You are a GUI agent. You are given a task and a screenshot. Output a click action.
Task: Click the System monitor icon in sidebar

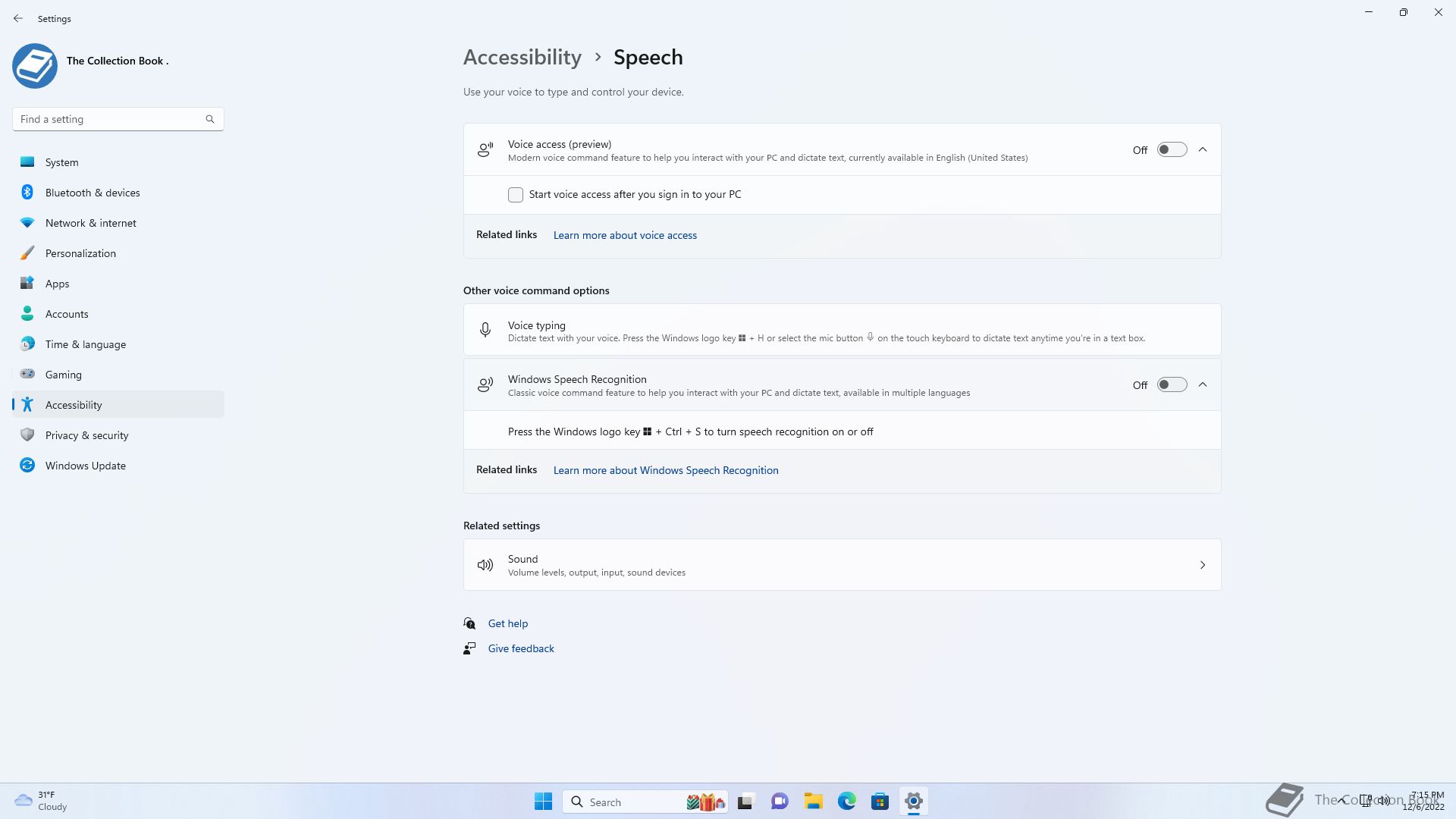coord(27,162)
